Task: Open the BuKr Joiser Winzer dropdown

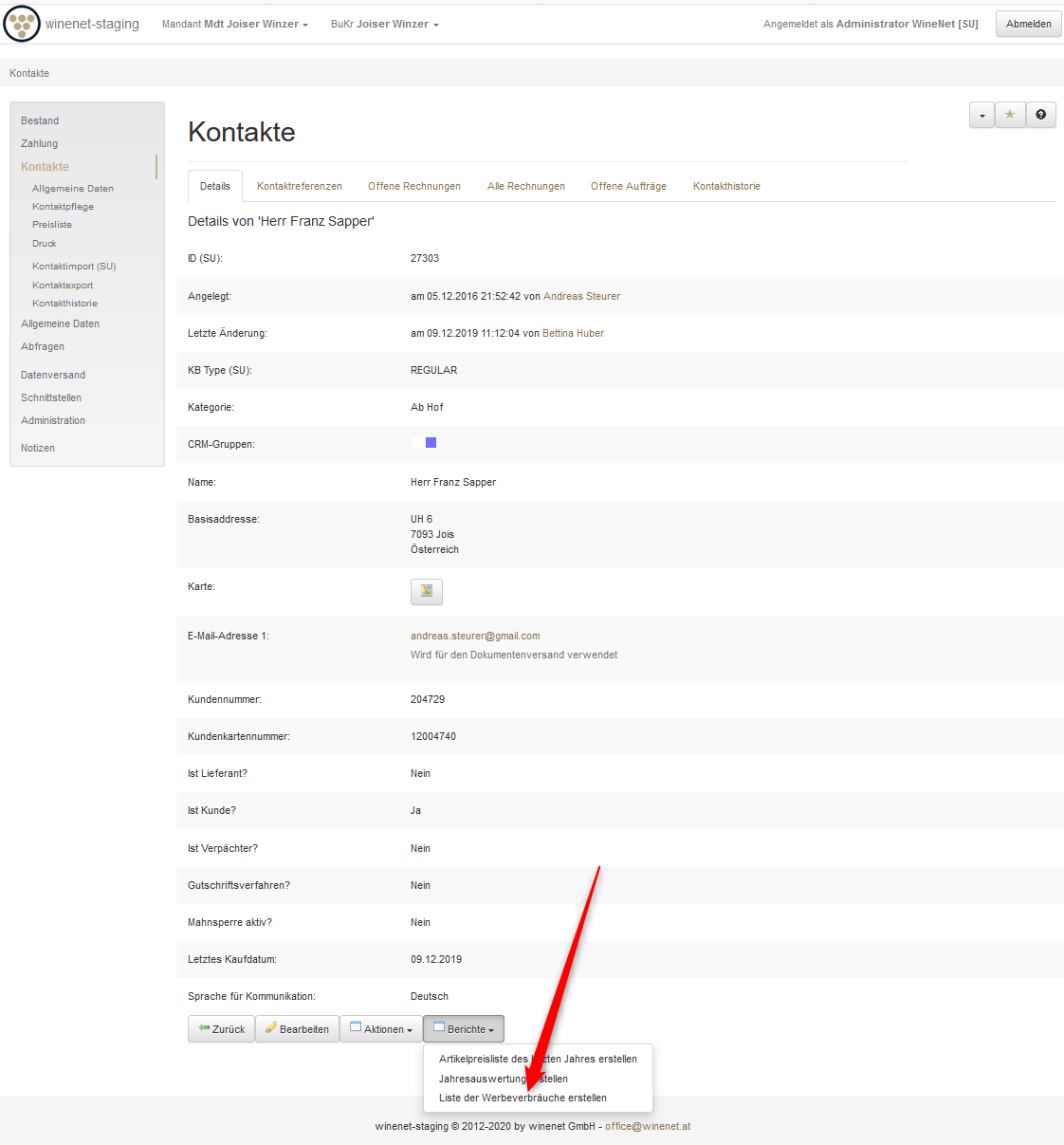Action: (x=384, y=25)
